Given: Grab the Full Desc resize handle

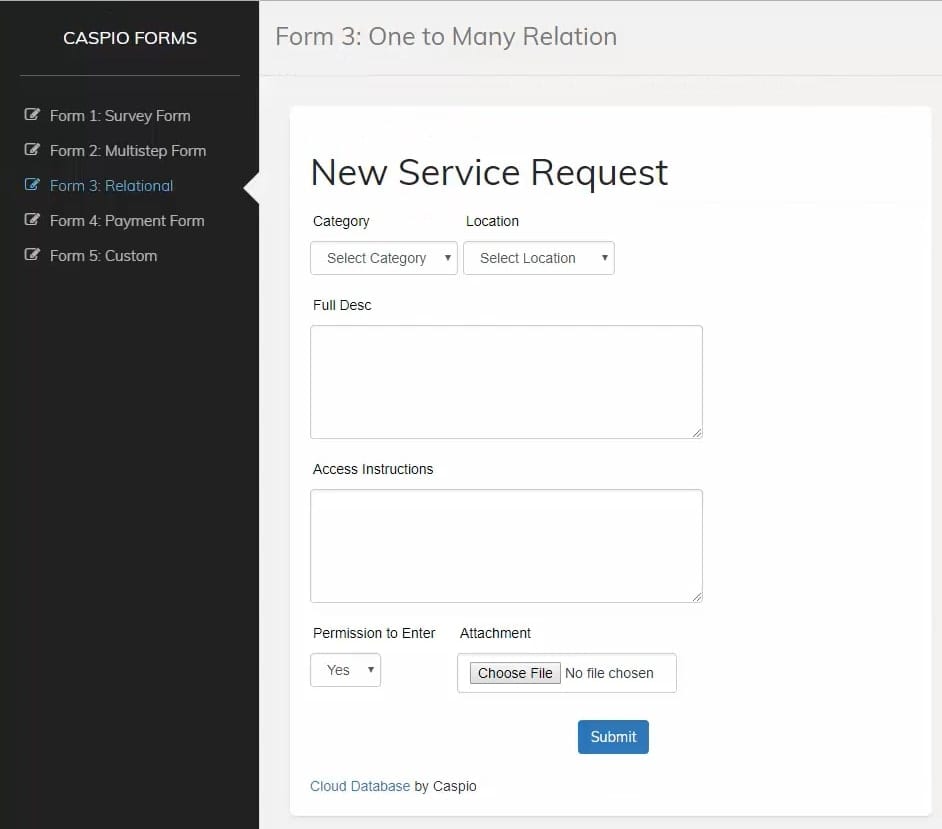Looking at the screenshot, I should (697, 433).
